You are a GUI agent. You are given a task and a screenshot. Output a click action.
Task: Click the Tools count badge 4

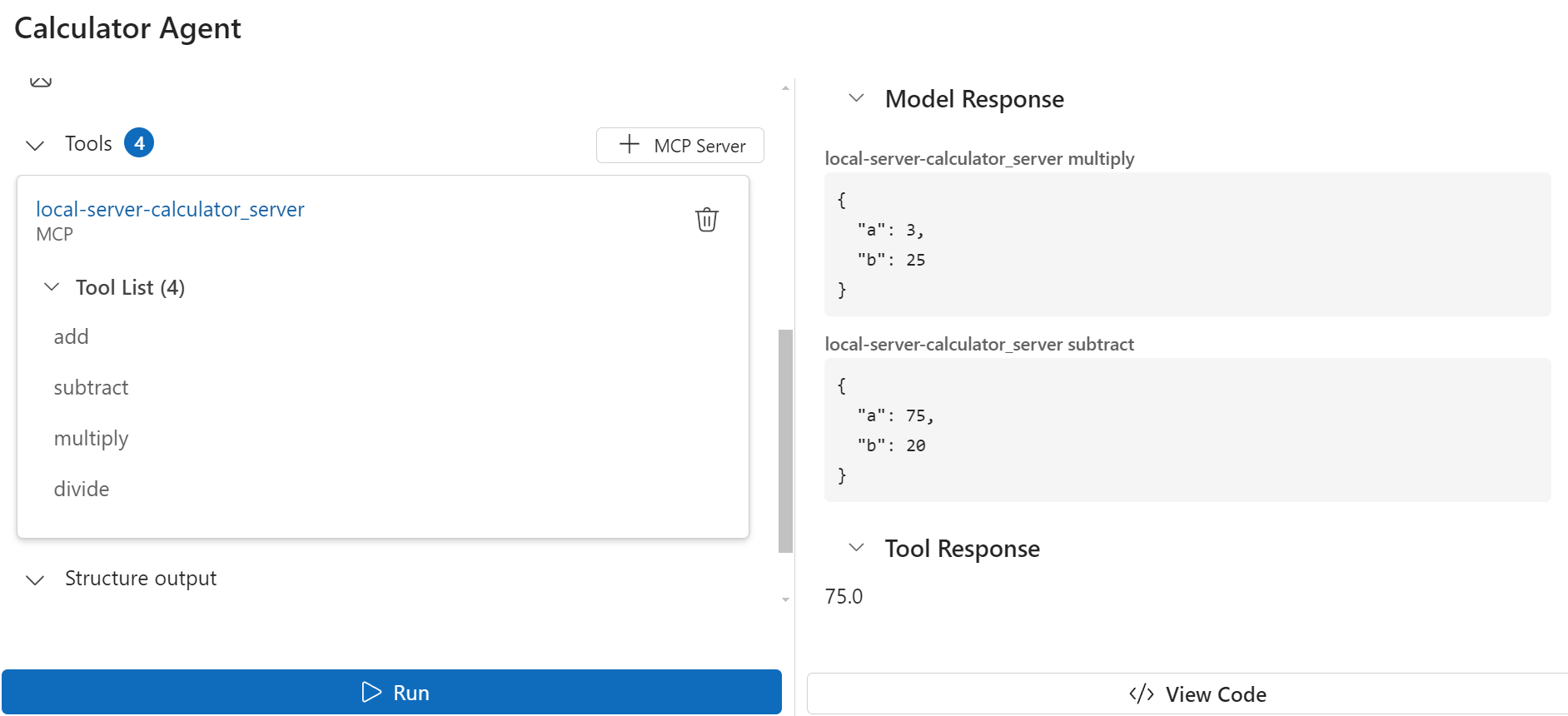point(139,143)
